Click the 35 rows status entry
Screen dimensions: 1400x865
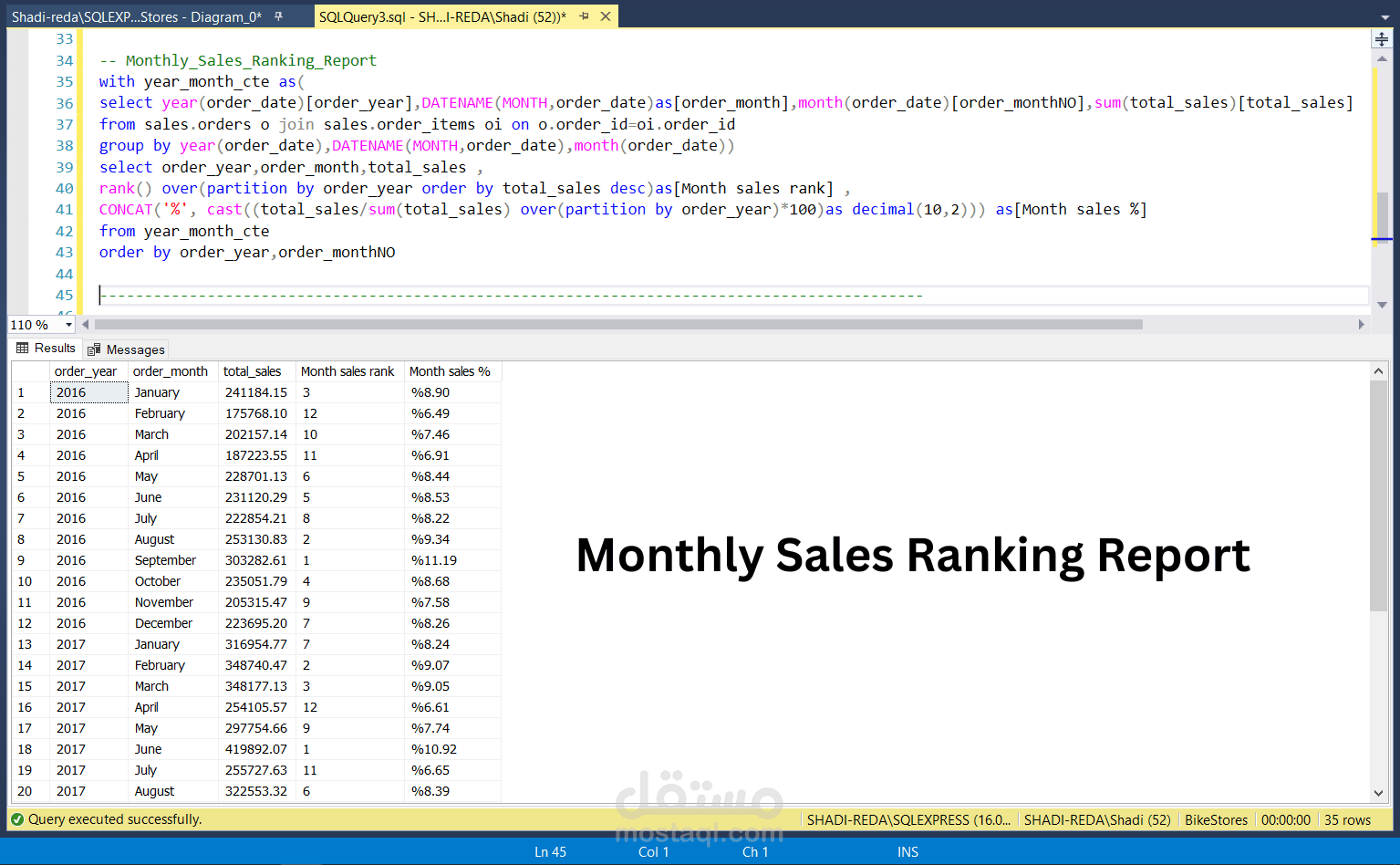[x=1347, y=819]
